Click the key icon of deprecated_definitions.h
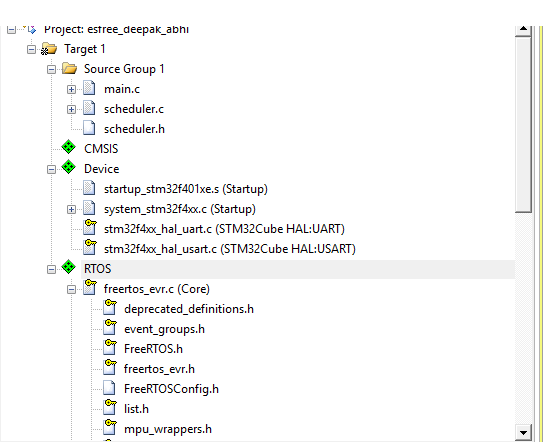Viewport: 543px width, 442px height. click(110, 307)
